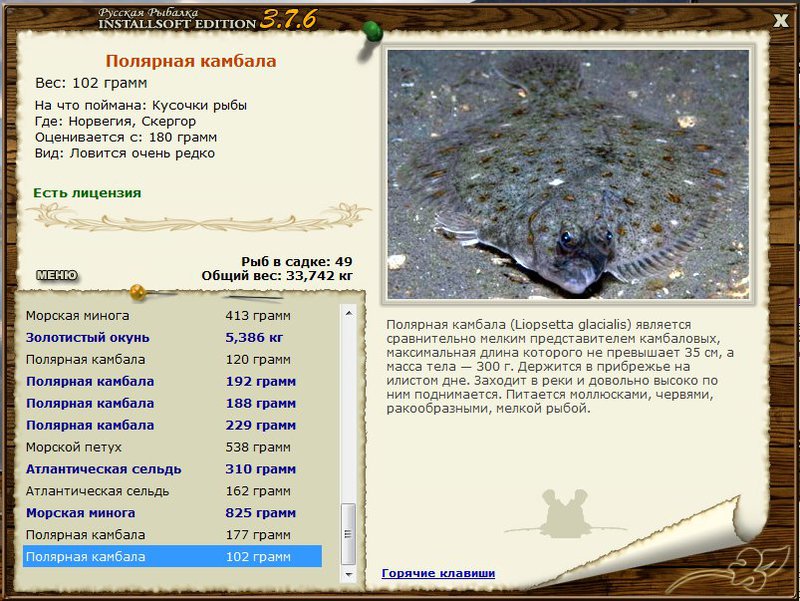Click Общий вес: 33,742 кг text

[277, 276]
